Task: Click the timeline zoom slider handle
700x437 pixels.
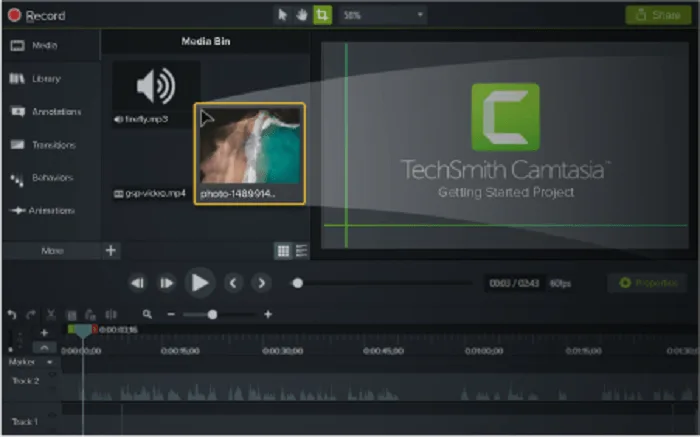Action: [212, 315]
